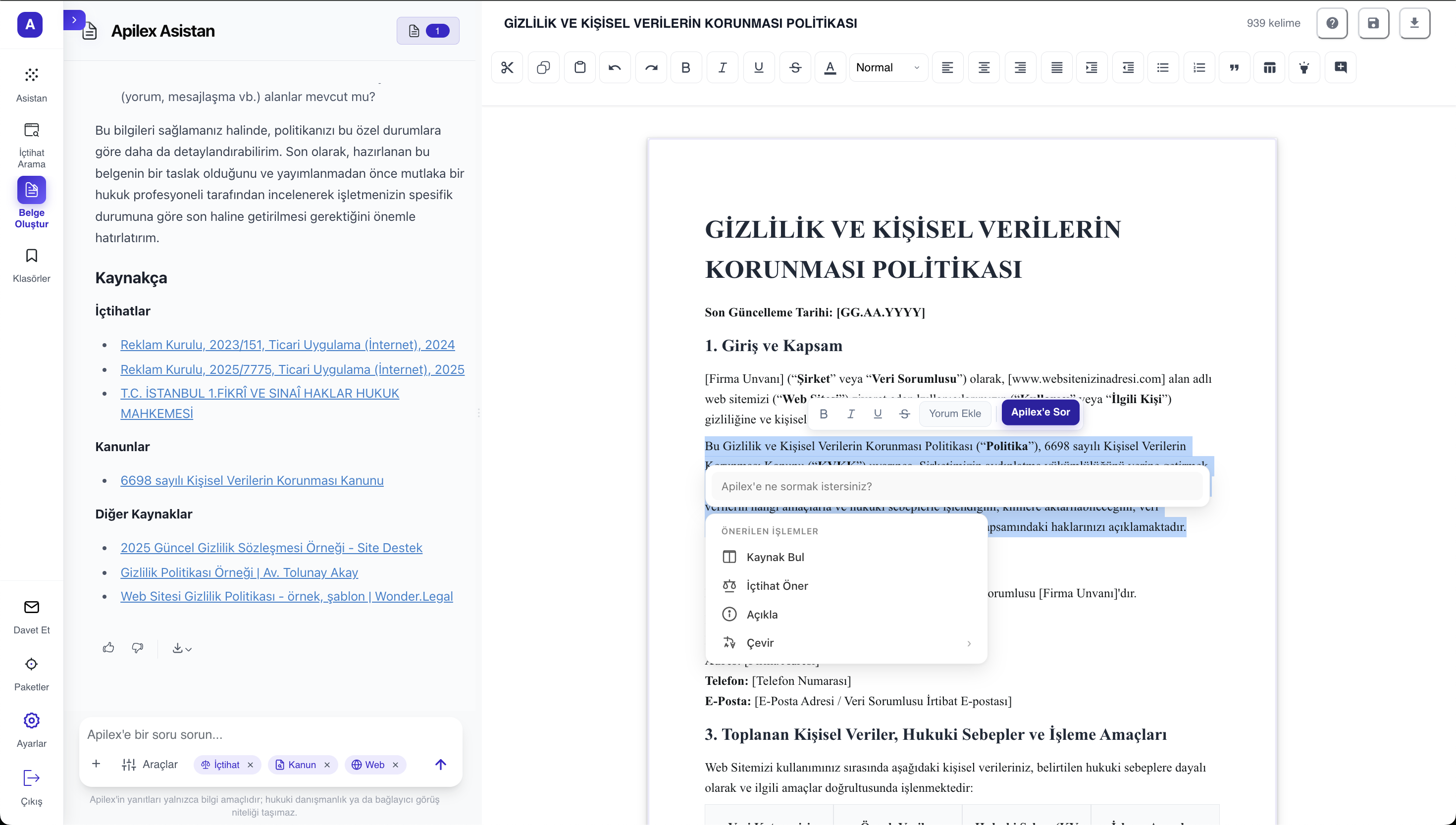Toggle bold in floating selection toolbar

coord(824,413)
